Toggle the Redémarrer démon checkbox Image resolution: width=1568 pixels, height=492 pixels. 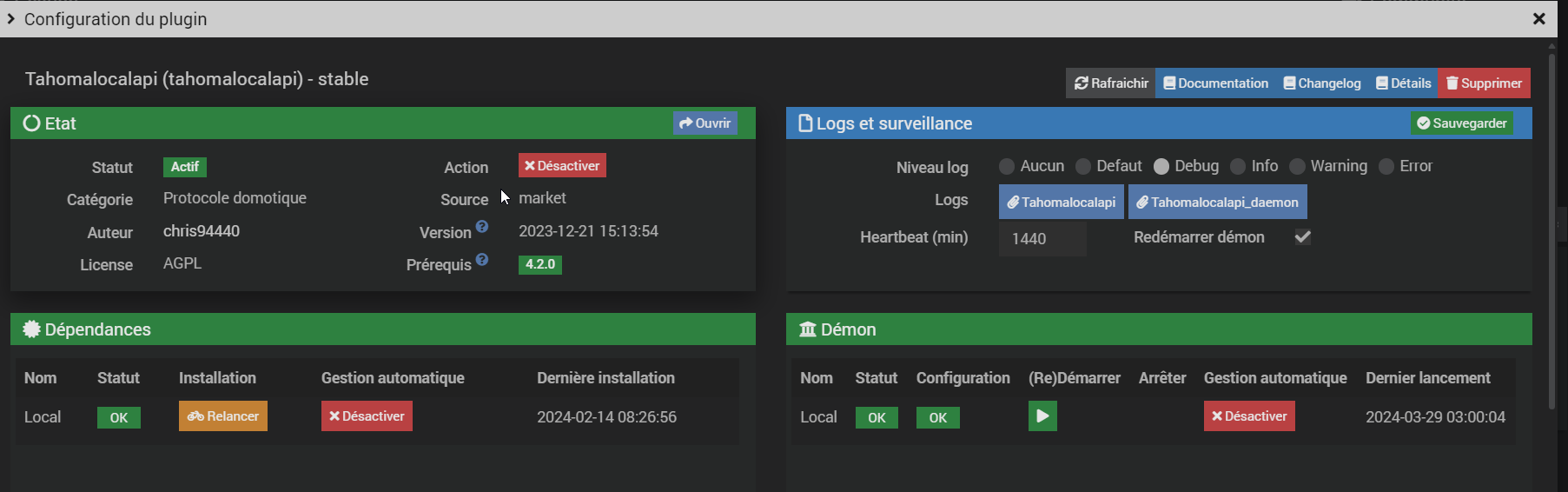click(x=1302, y=236)
